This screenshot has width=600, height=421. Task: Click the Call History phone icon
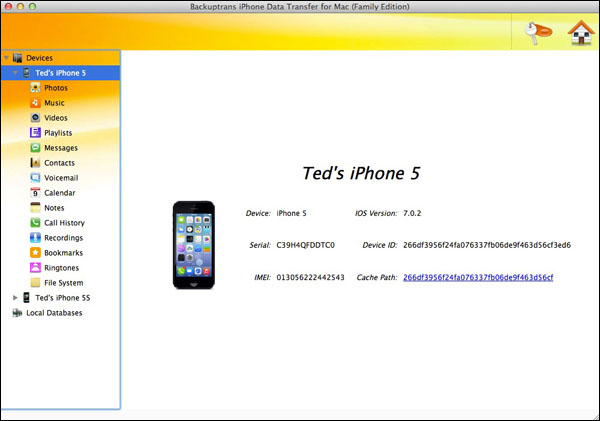coord(35,222)
